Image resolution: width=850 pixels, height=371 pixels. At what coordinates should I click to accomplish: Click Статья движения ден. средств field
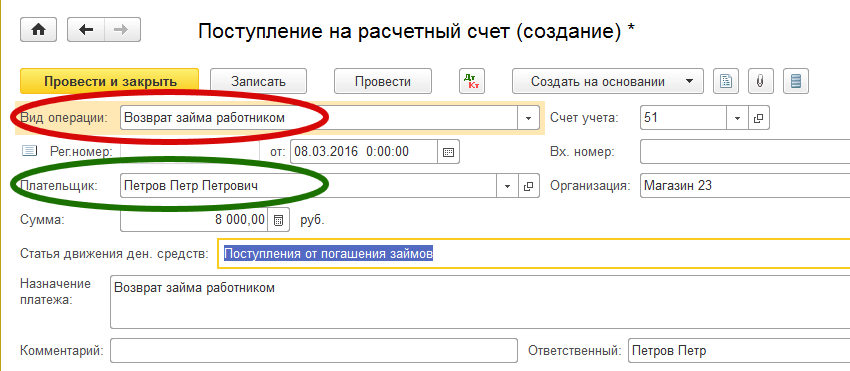click(x=533, y=253)
